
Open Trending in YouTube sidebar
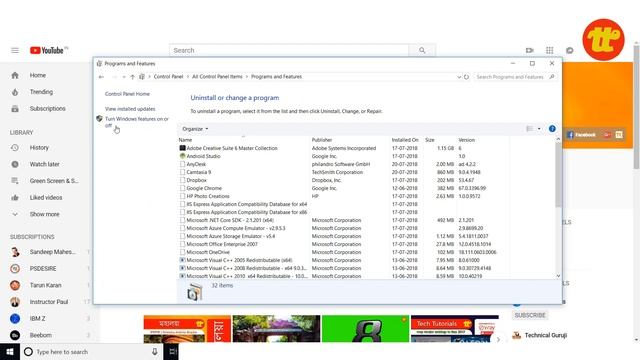point(41,92)
